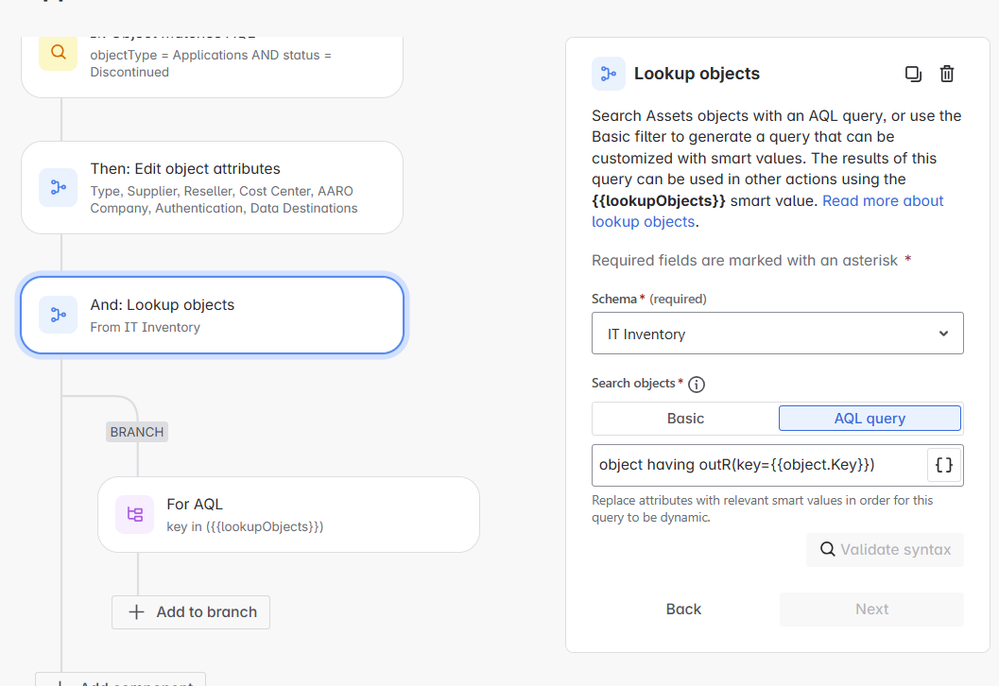999x686 pixels.
Task: Select the Then: Edit object attributes step
Action: coord(212,187)
